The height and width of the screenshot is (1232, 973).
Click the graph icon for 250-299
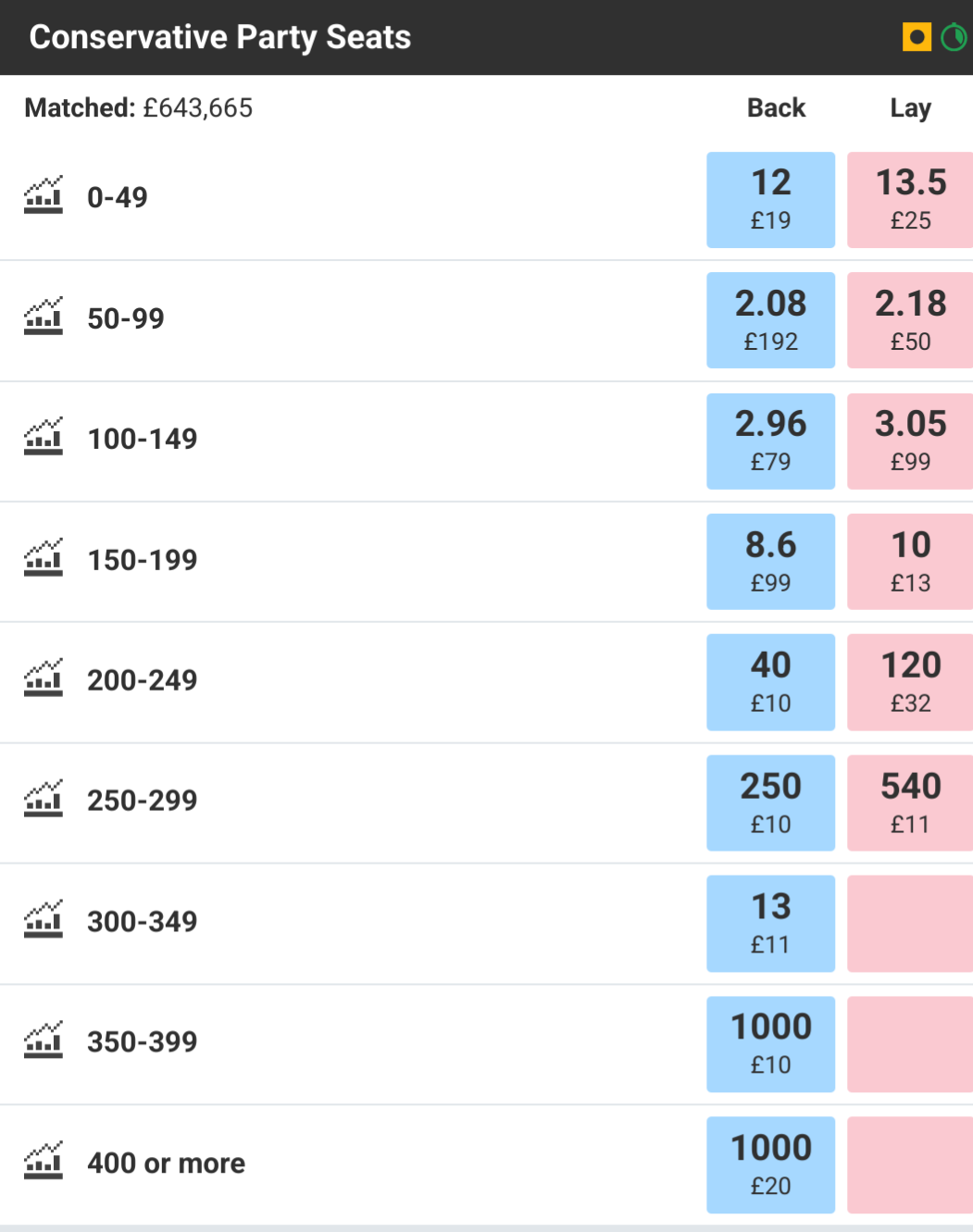click(x=44, y=799)
